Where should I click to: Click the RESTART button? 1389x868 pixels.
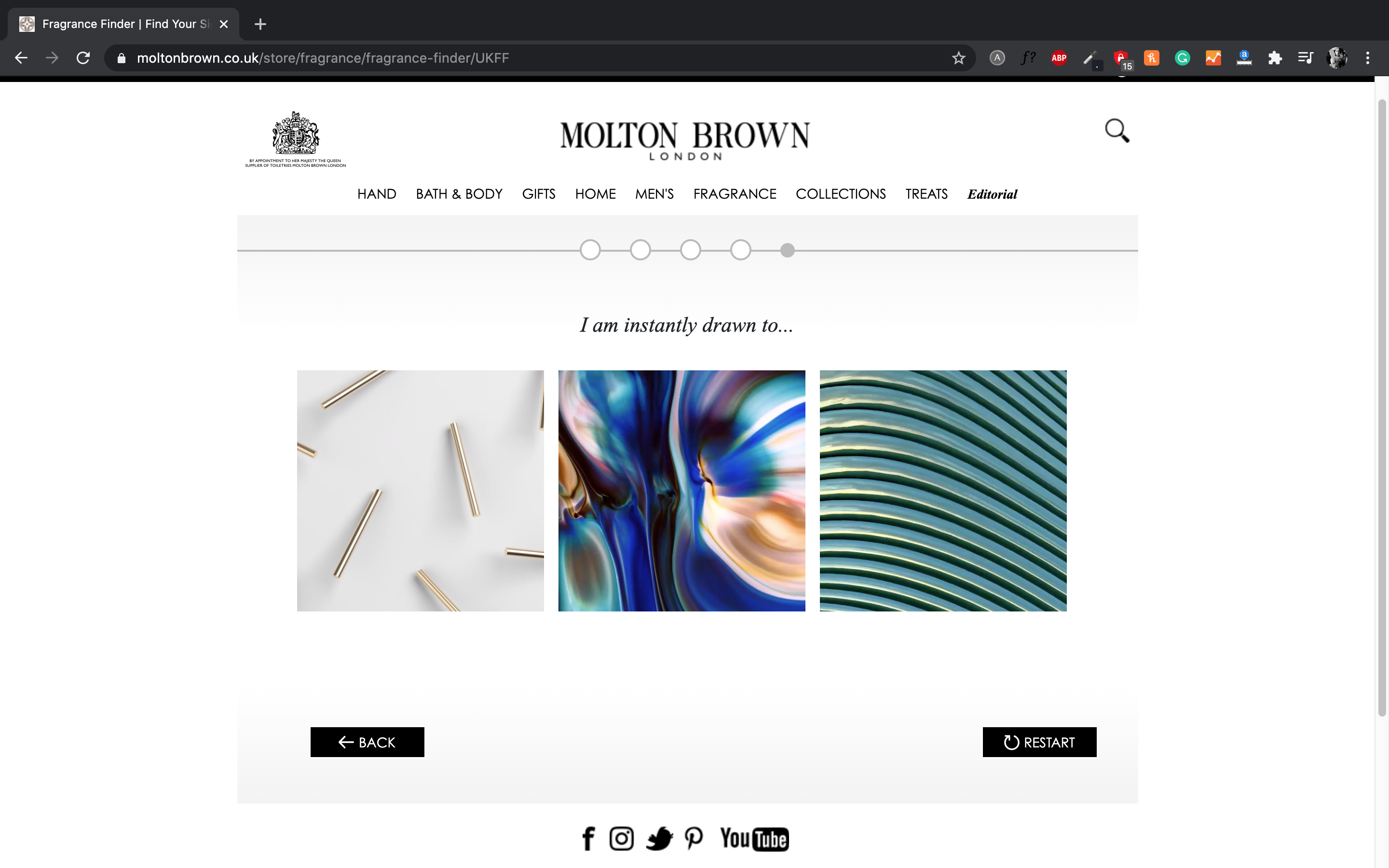(x=1039, y=742)
